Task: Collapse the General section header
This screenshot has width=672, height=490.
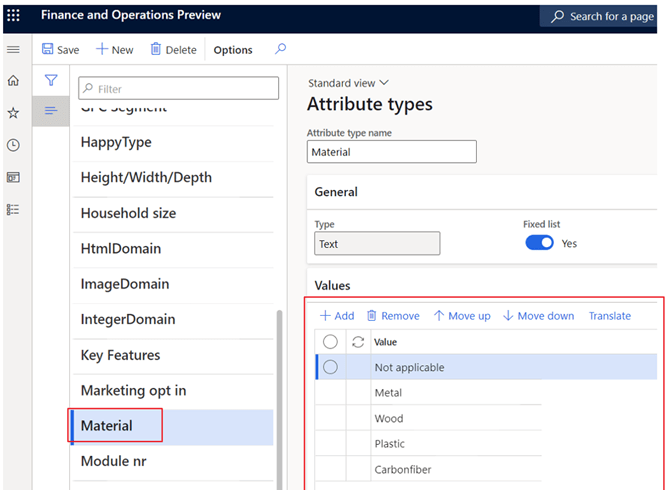Action: coord(336,192)
